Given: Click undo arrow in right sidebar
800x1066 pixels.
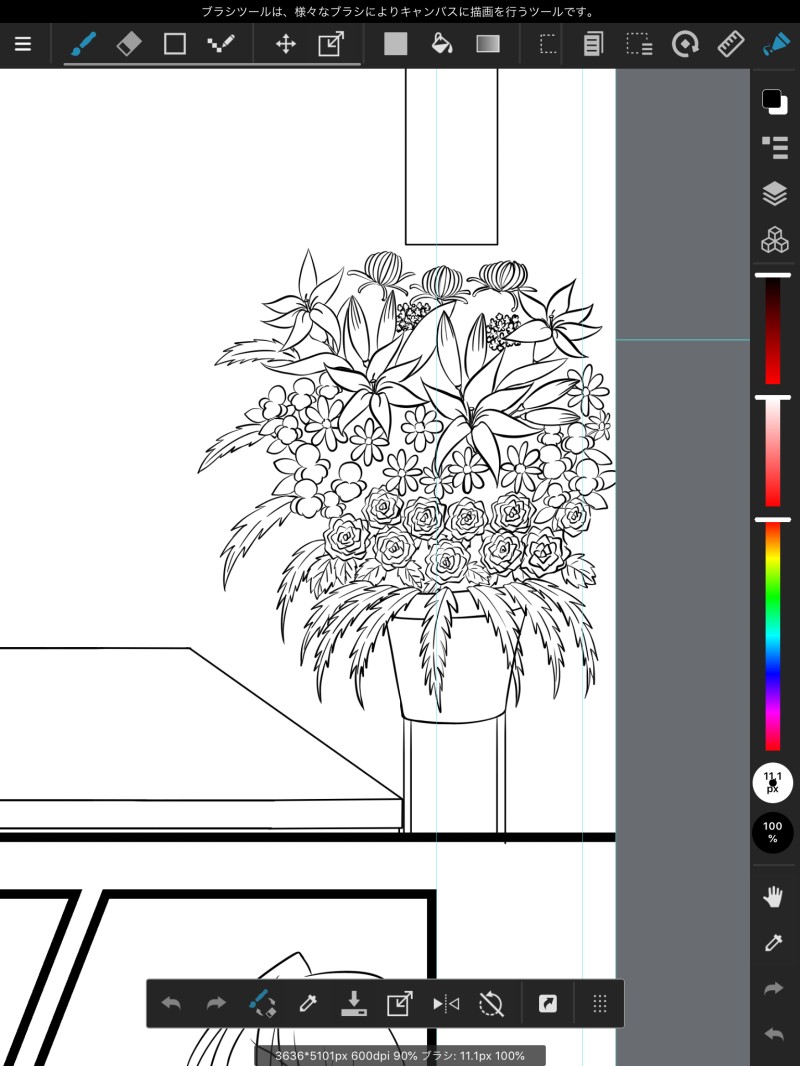Looking at the screenshot, I should (773, 1035).
